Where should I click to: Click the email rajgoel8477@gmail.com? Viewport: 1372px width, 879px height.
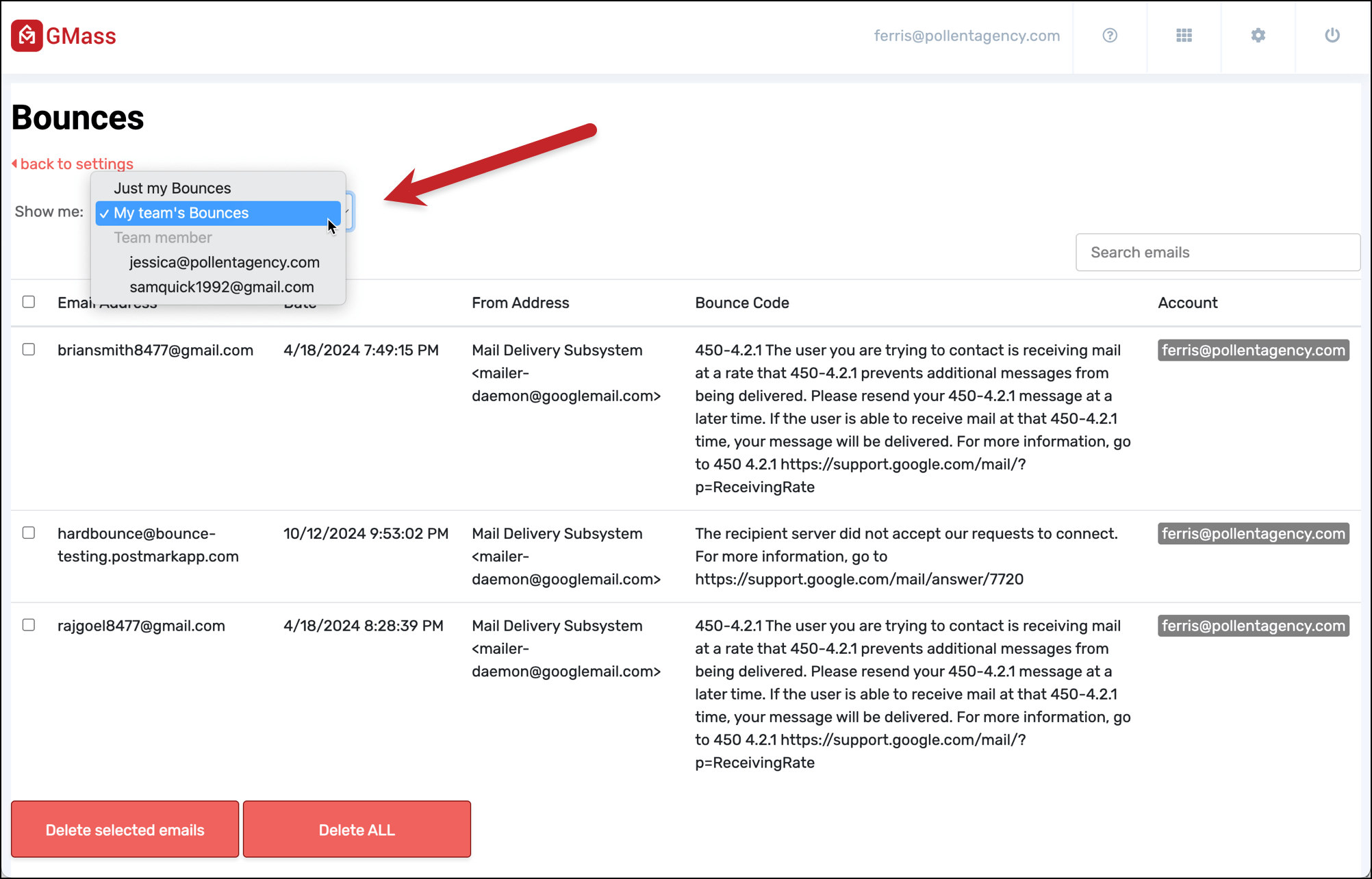[141, 626]
